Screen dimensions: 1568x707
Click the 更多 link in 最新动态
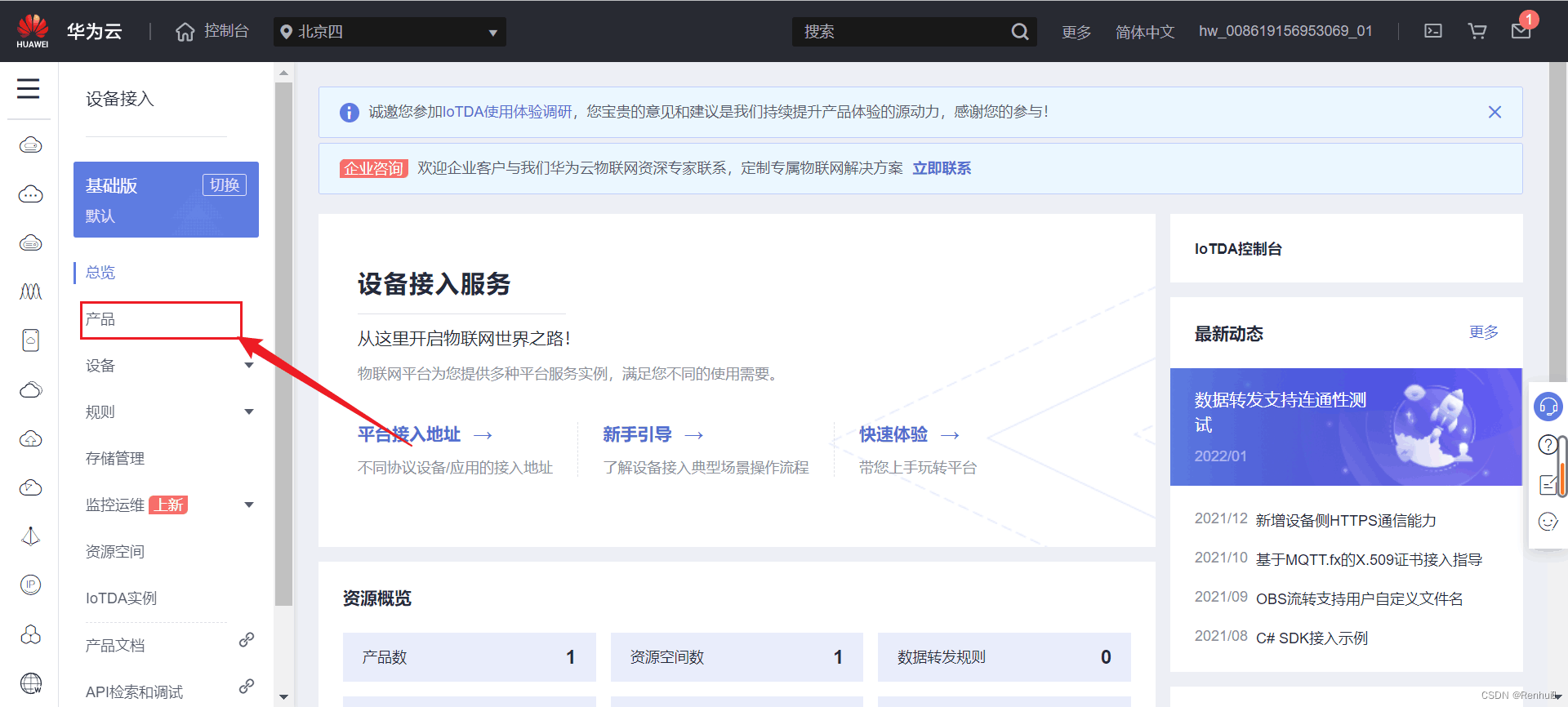tap(1484, 332)
